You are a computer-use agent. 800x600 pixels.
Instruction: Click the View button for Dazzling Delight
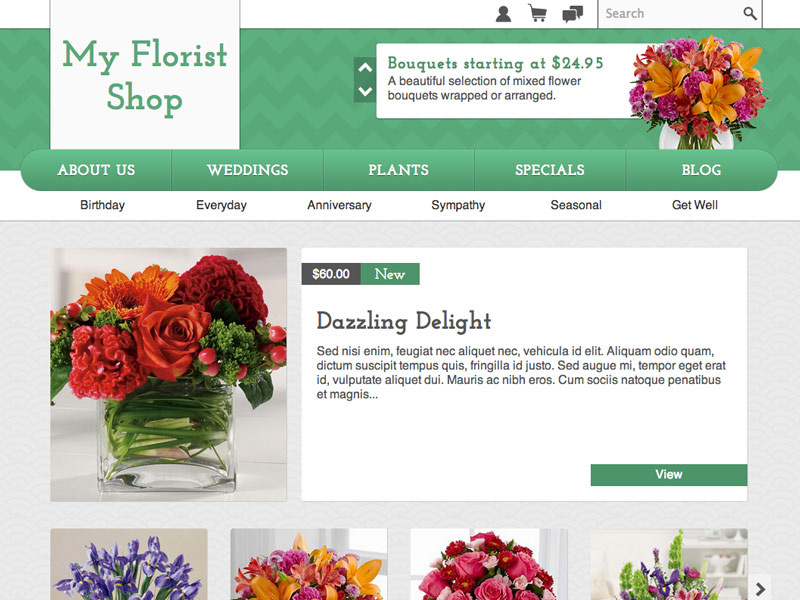click(669, 474)
